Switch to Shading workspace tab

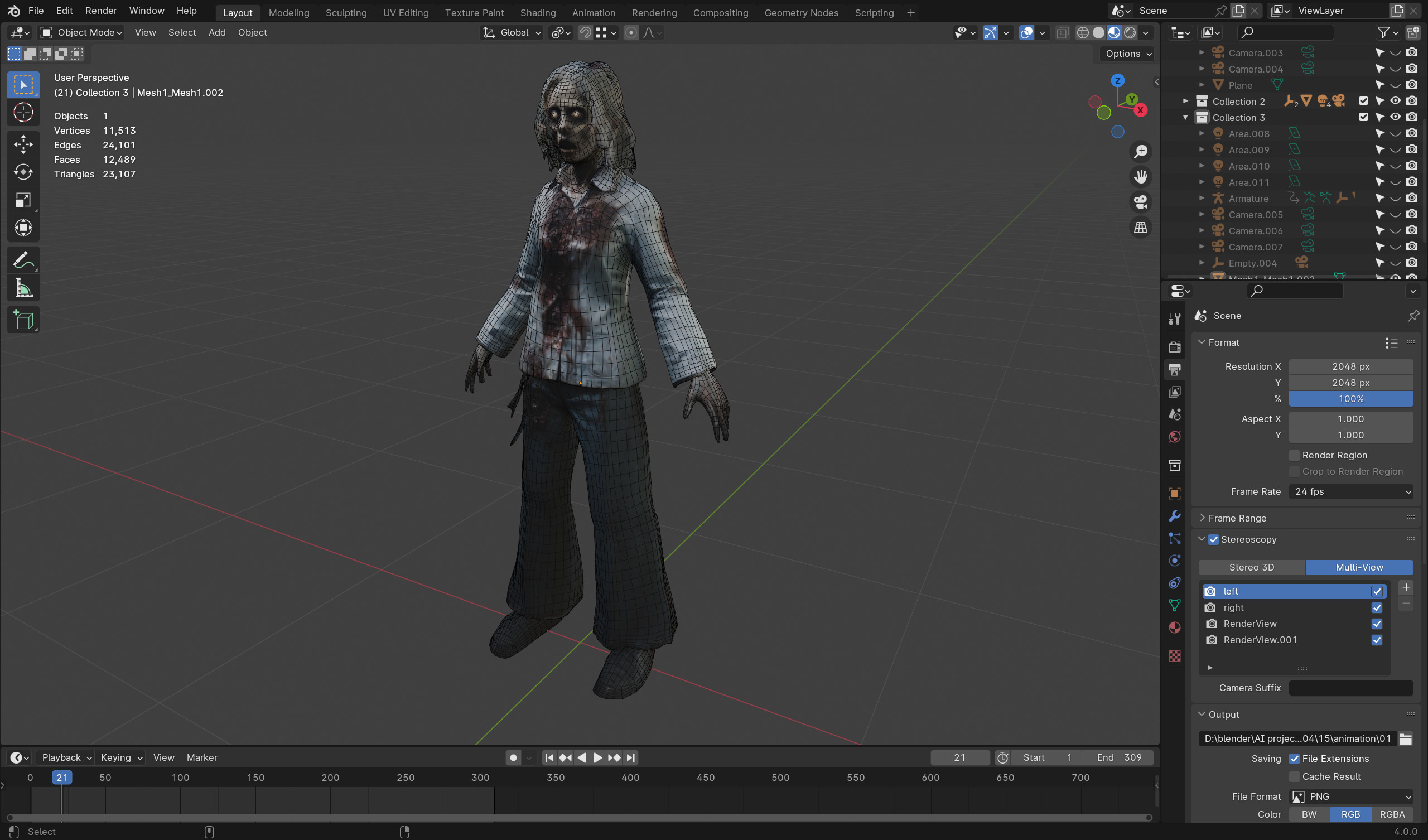[x=538, y=12]
